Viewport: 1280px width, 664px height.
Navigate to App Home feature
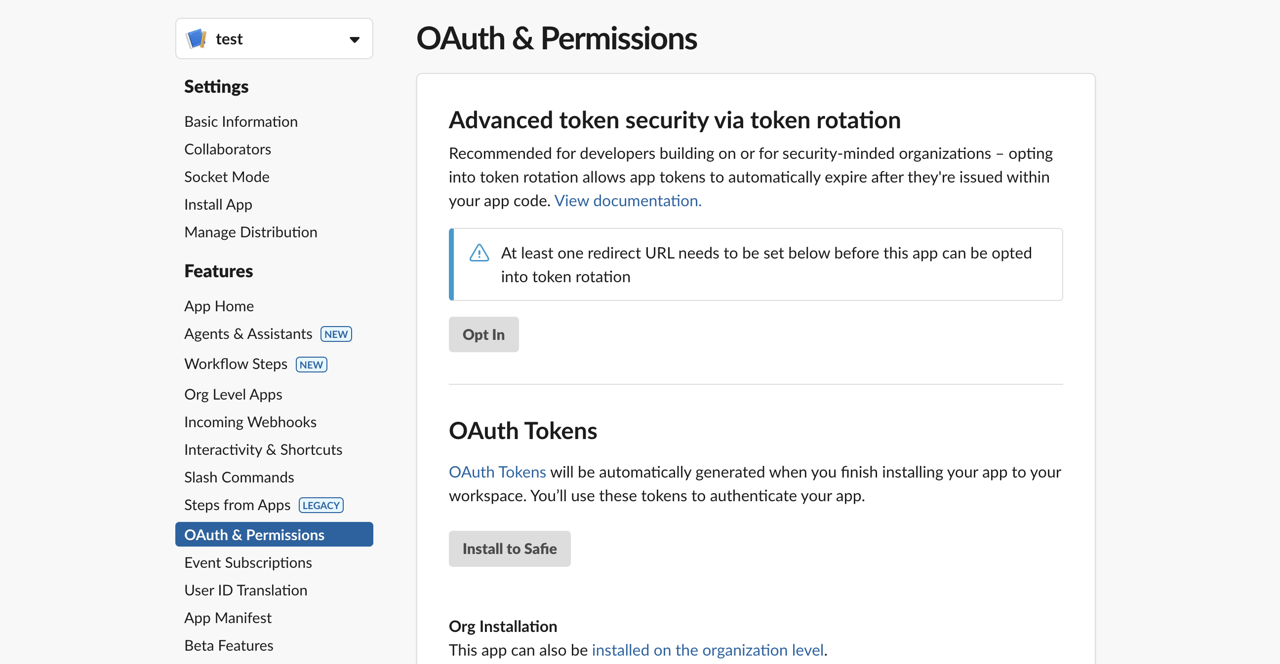tap(219, 306)
